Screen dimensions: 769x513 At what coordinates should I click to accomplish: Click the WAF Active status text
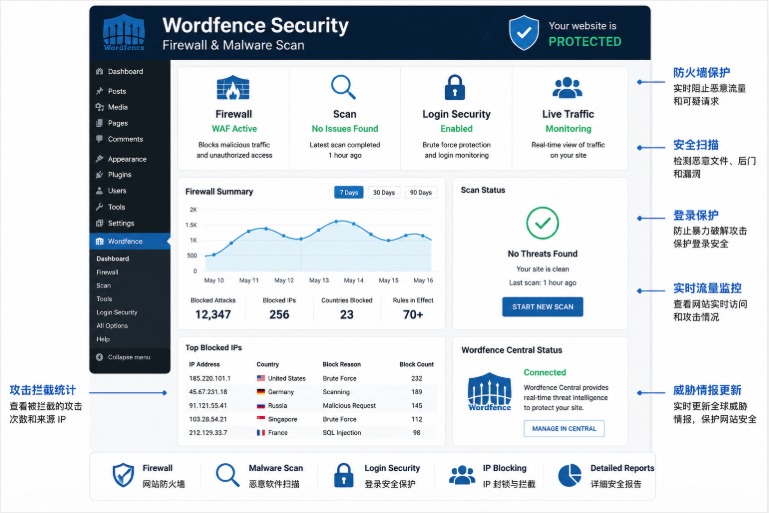tap(234, 128)
